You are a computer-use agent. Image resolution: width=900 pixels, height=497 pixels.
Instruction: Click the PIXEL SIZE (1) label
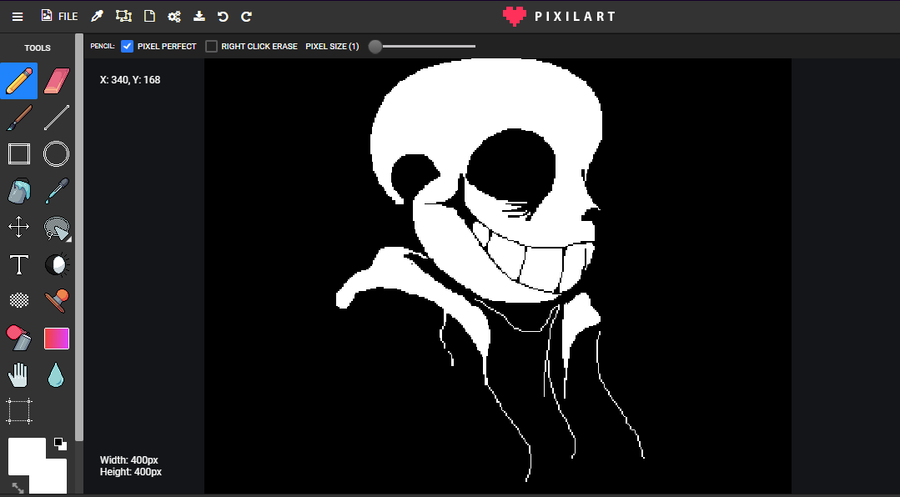[332, 46]
